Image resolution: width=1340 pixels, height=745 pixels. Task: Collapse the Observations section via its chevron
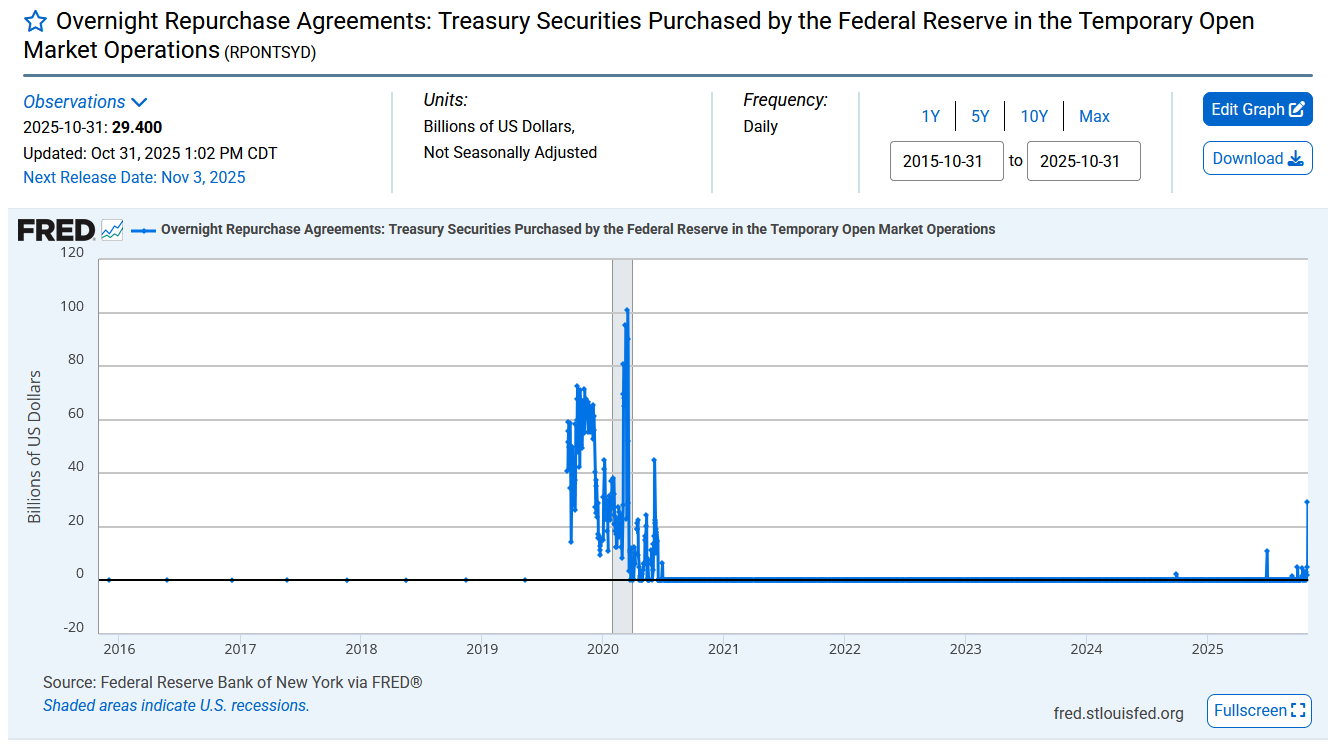pos(139,101)
